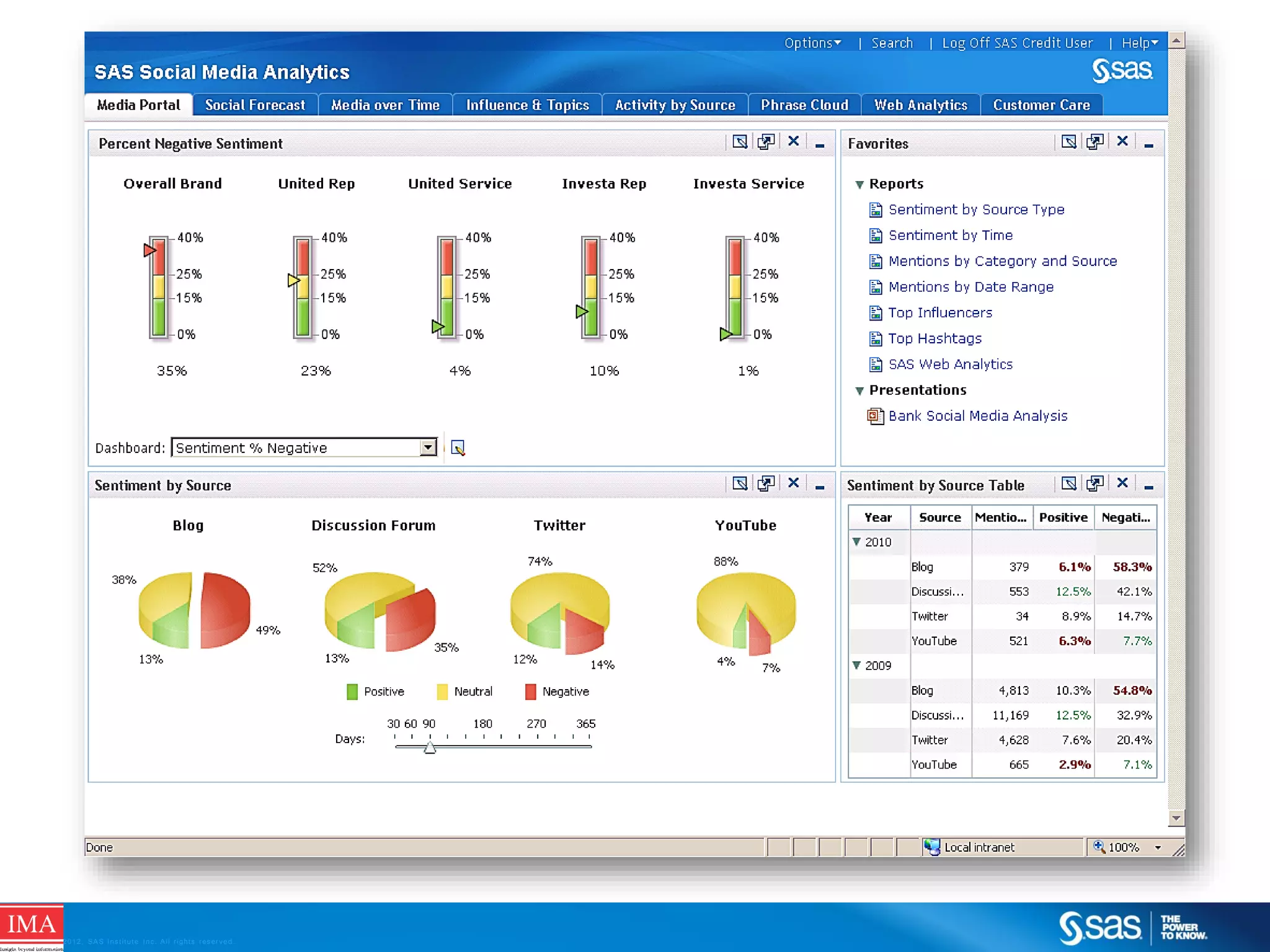1270x952 pixels.
Task: Click Bank Social Media Analysis presentation icon
Action: 875,416
